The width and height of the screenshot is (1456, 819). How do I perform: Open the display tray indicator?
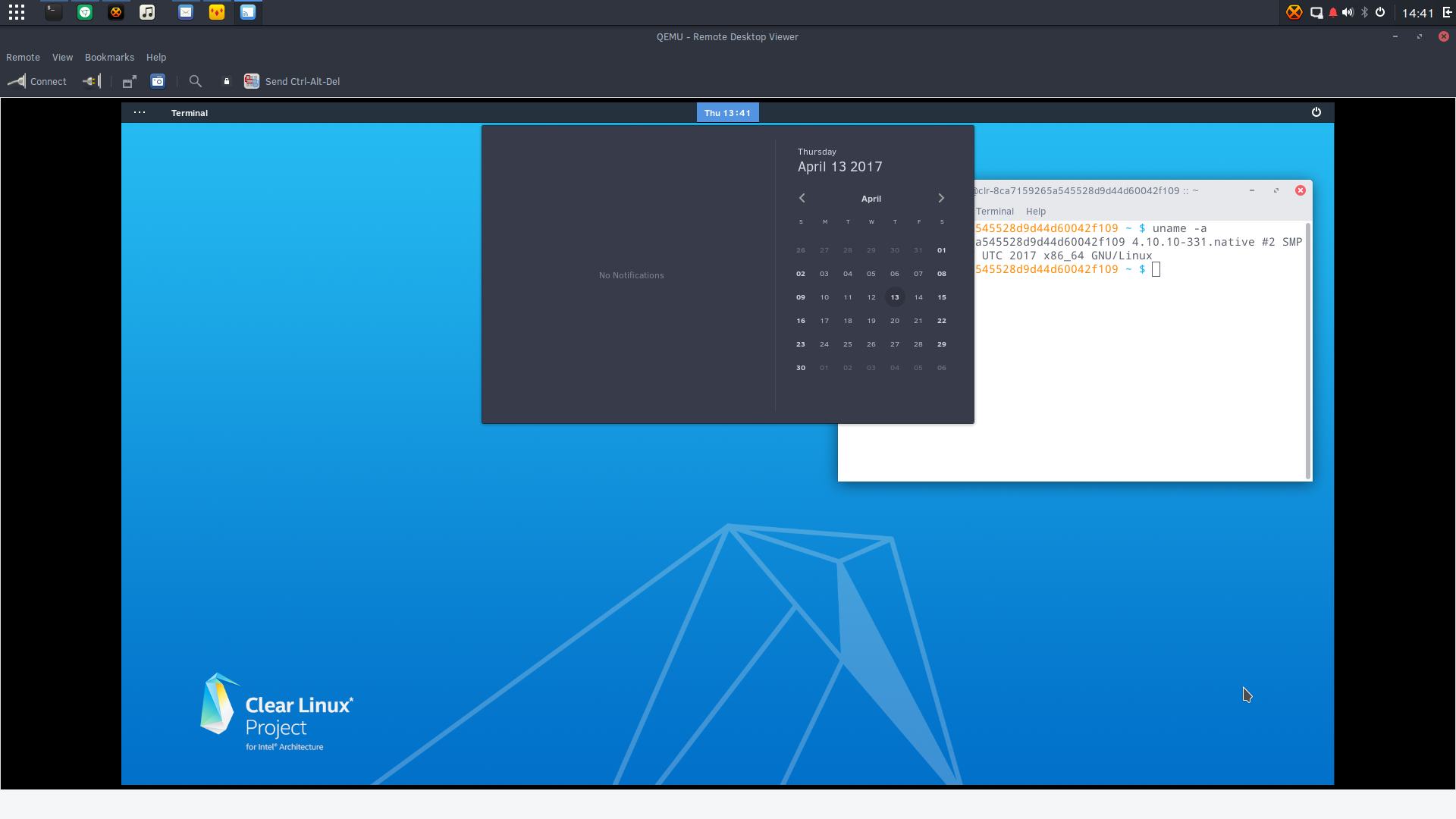pyautogui.click(x=1316, y=12)
